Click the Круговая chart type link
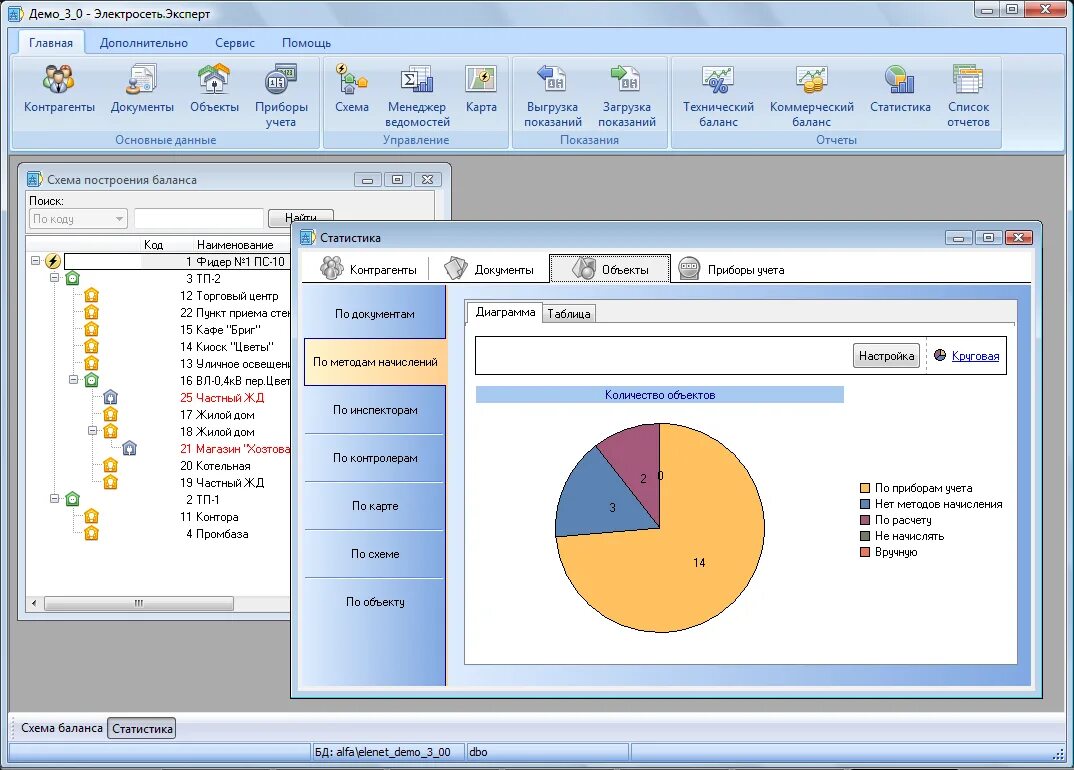This screenshot has height=770, width=1074. click(x=975, y=356)
